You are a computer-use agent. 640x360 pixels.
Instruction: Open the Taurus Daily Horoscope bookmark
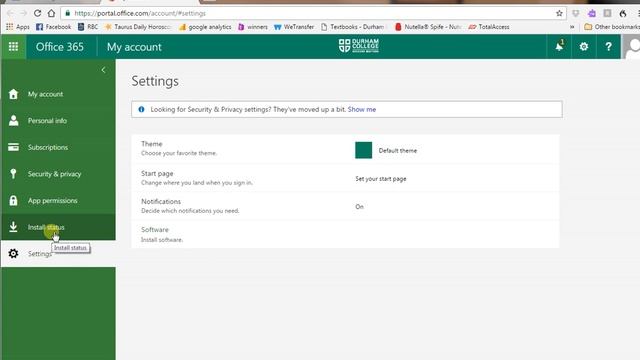(x=138, y=27)
